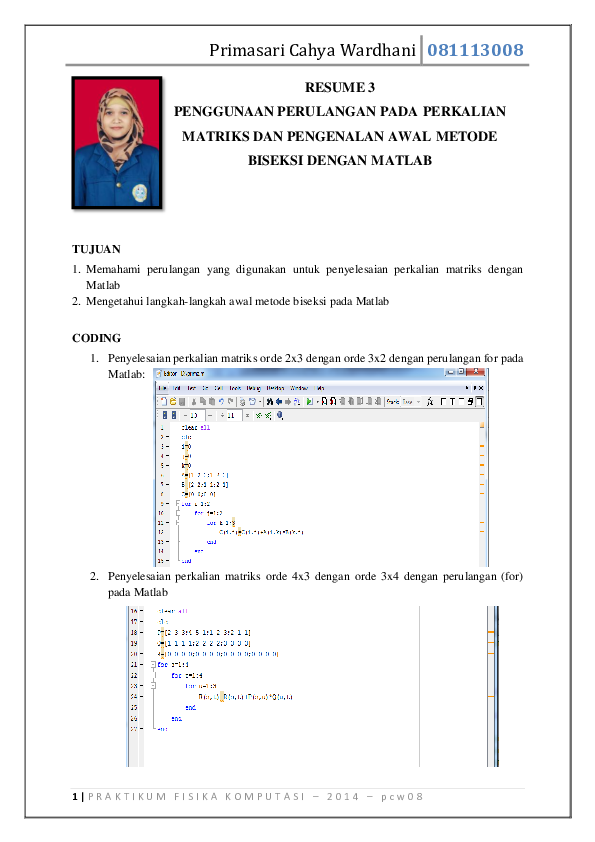Click the Find binoculars icon
Image resolution: width=595 pixels, height=842 pixels.
(x=269, y=401)
